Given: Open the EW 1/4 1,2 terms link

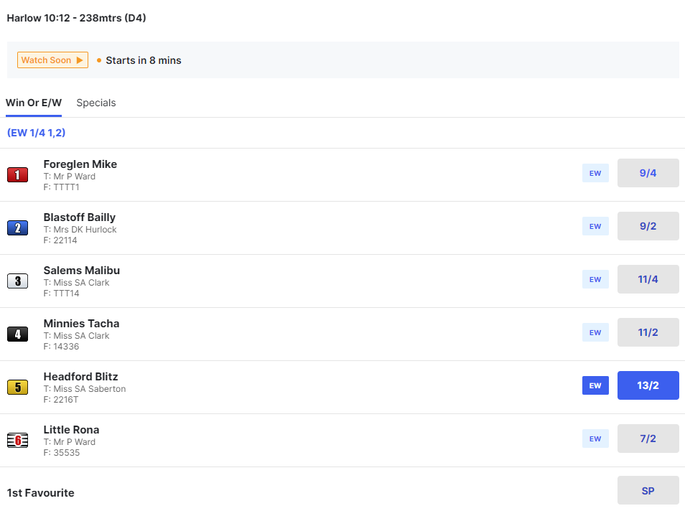Looking at the screenshot, I should click(36, 133).
